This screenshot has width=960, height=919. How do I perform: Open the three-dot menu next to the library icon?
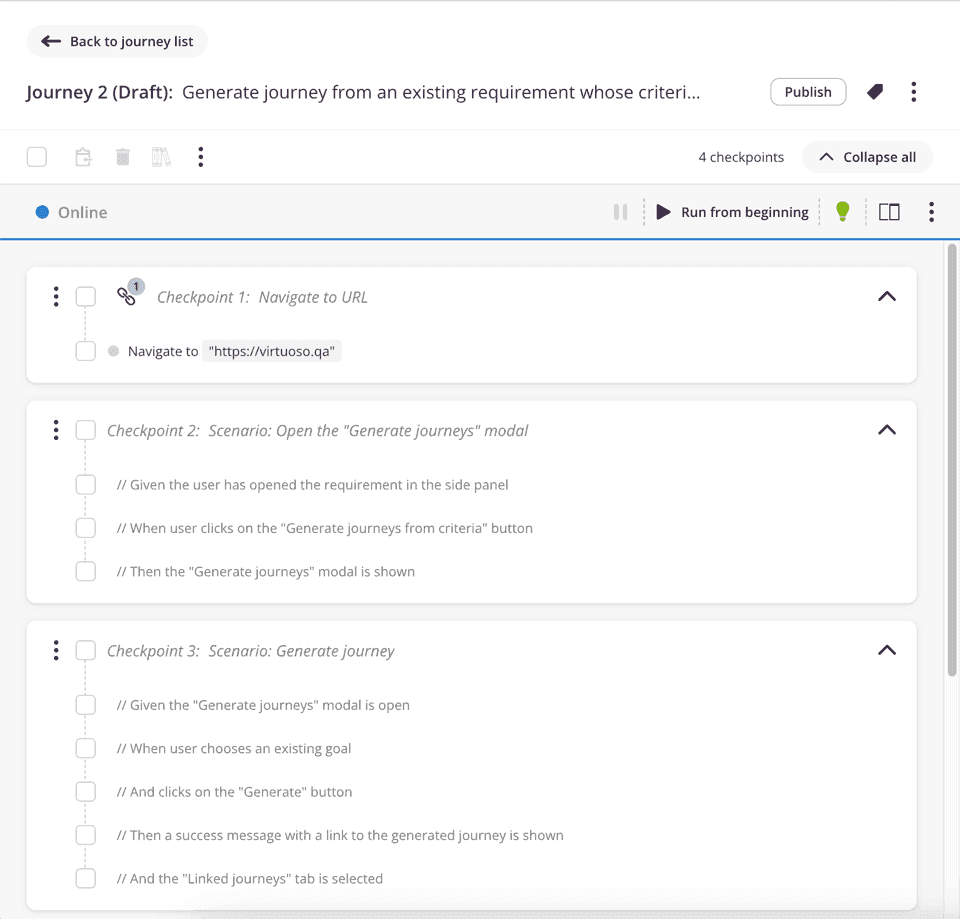coord(201,157)
